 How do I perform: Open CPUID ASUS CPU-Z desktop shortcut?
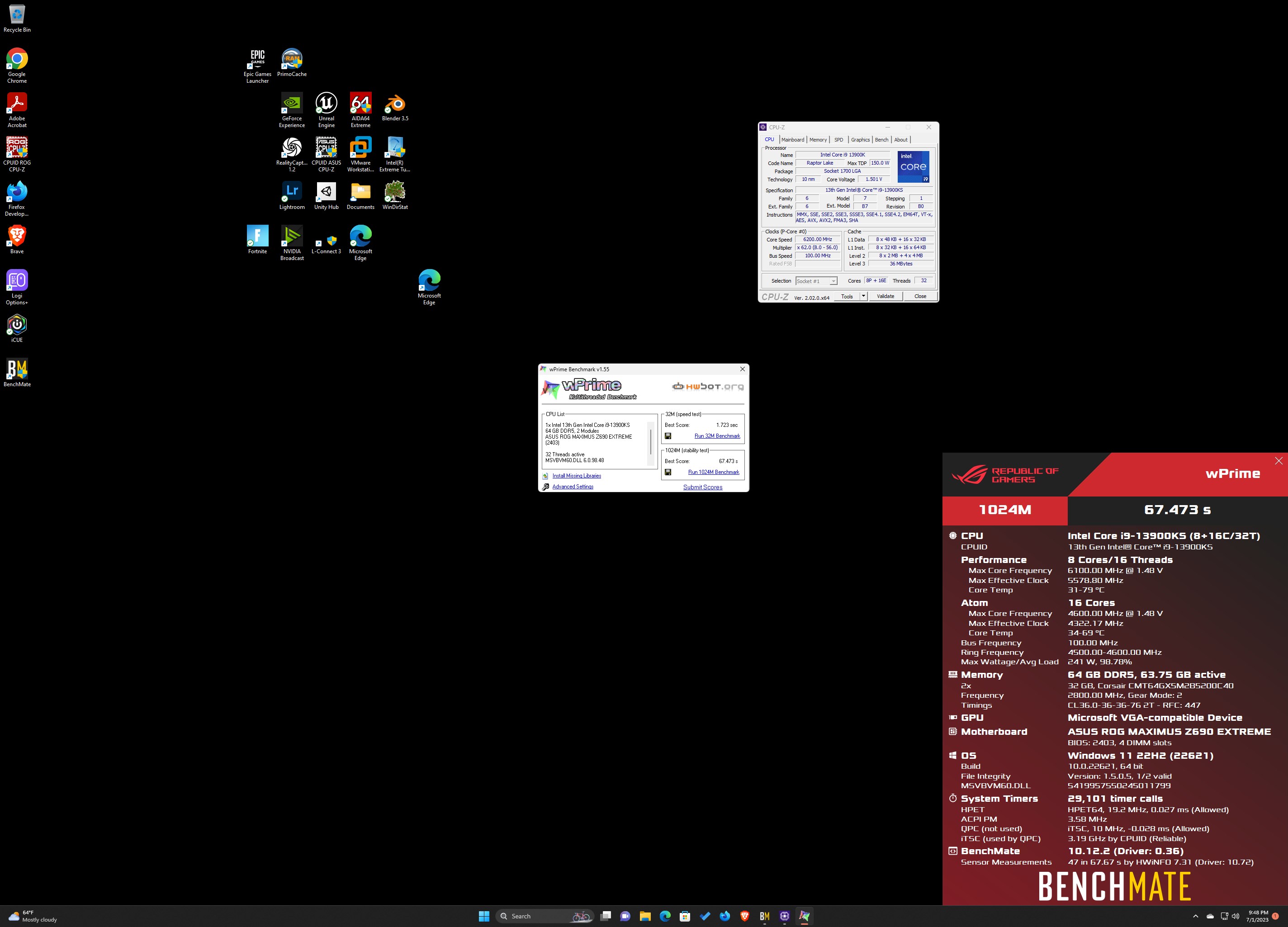327,154
